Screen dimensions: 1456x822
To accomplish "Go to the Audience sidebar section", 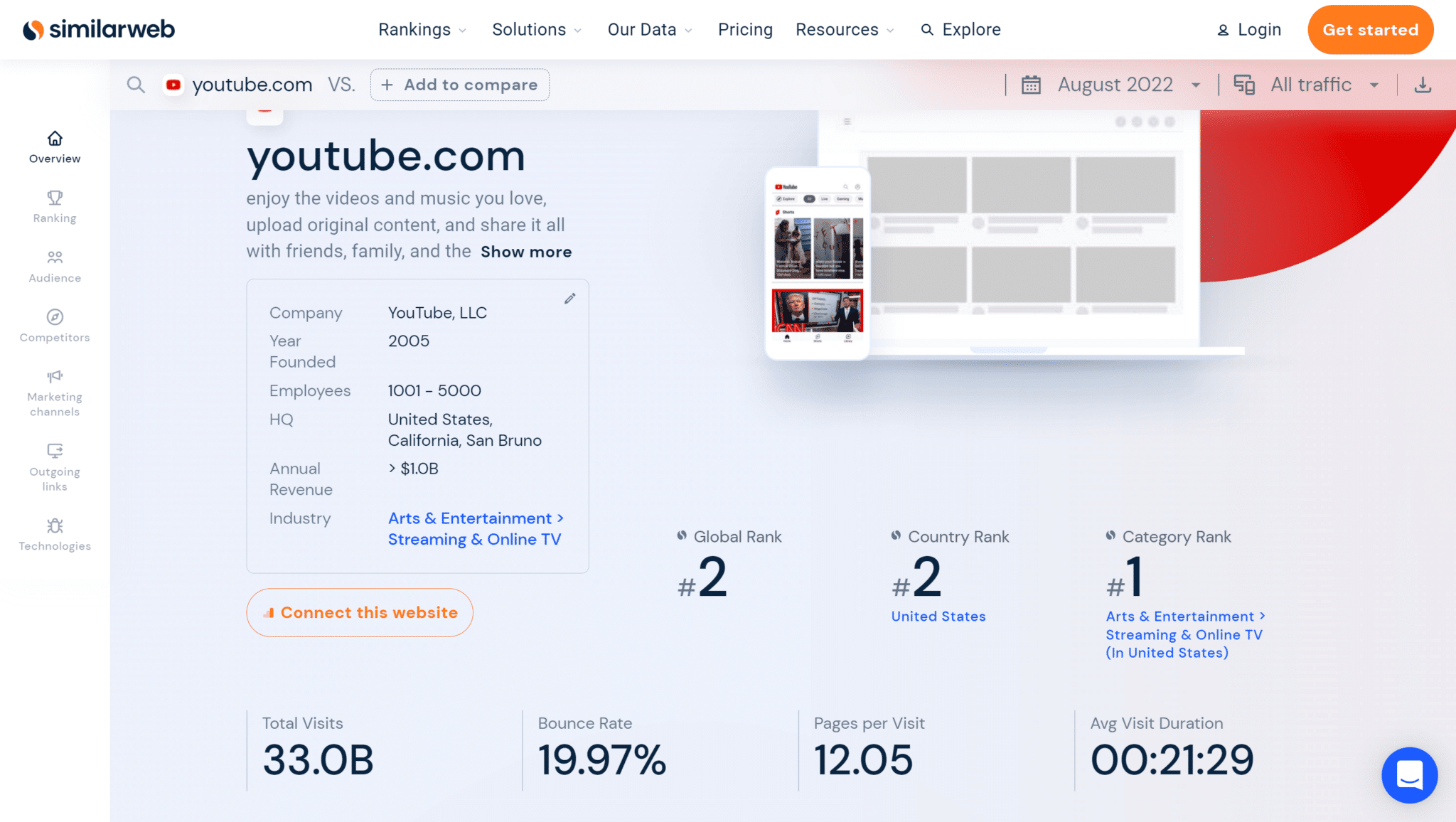I will click(55, 267).
